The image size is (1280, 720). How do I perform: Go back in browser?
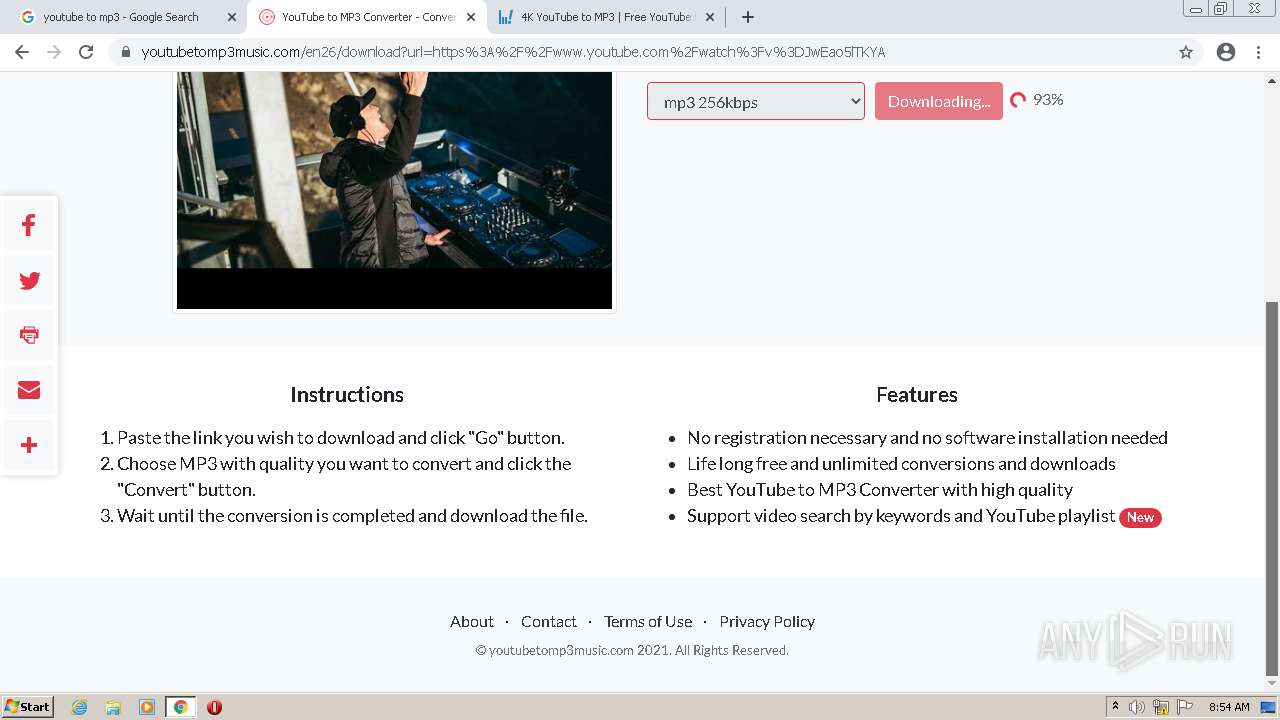pos(22,52)
